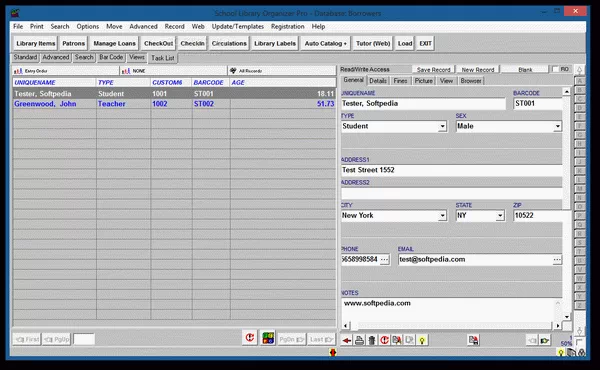Click the red left arrow icon

347,340
